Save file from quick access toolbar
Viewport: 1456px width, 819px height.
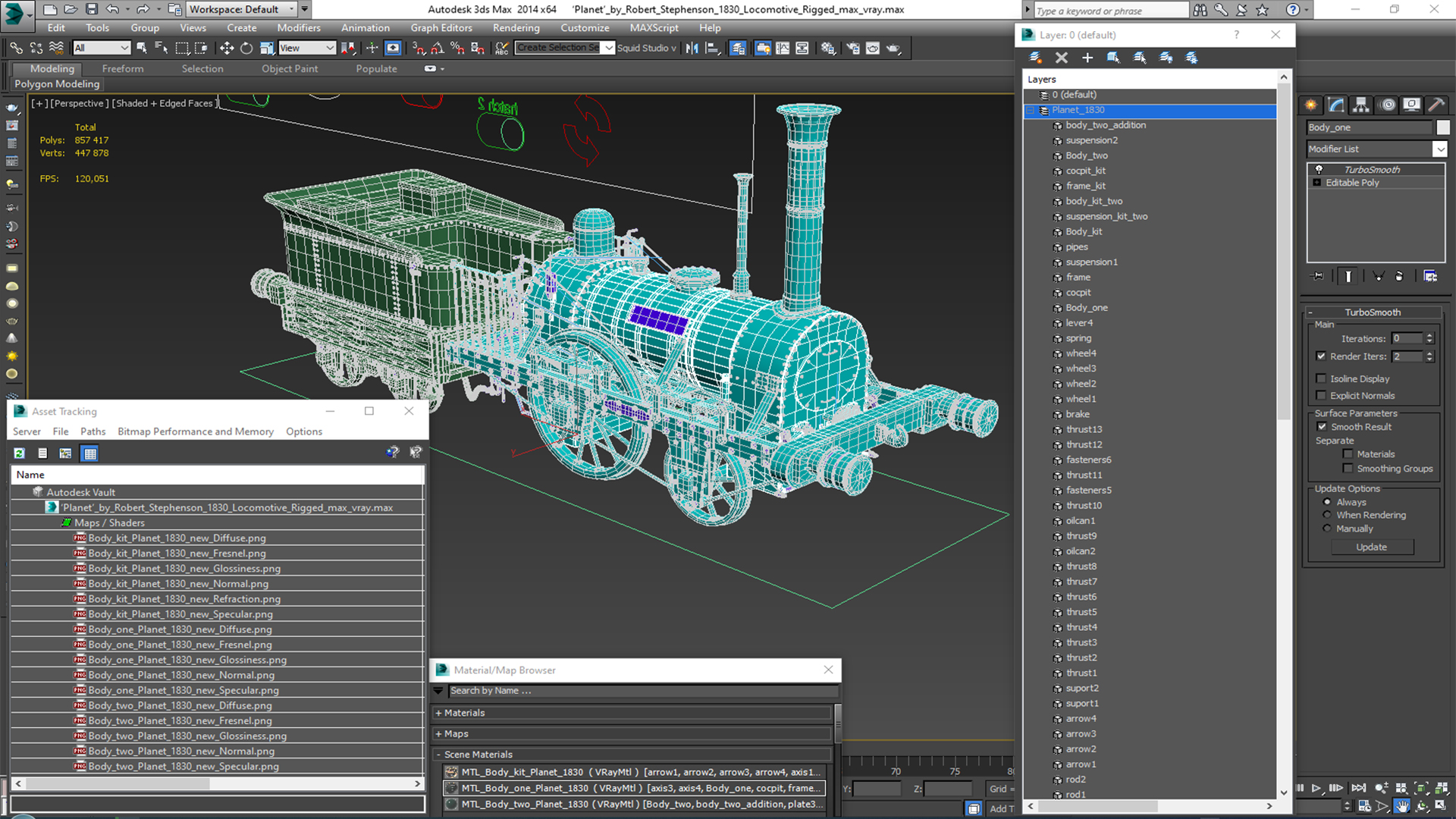tap(92, 9)
